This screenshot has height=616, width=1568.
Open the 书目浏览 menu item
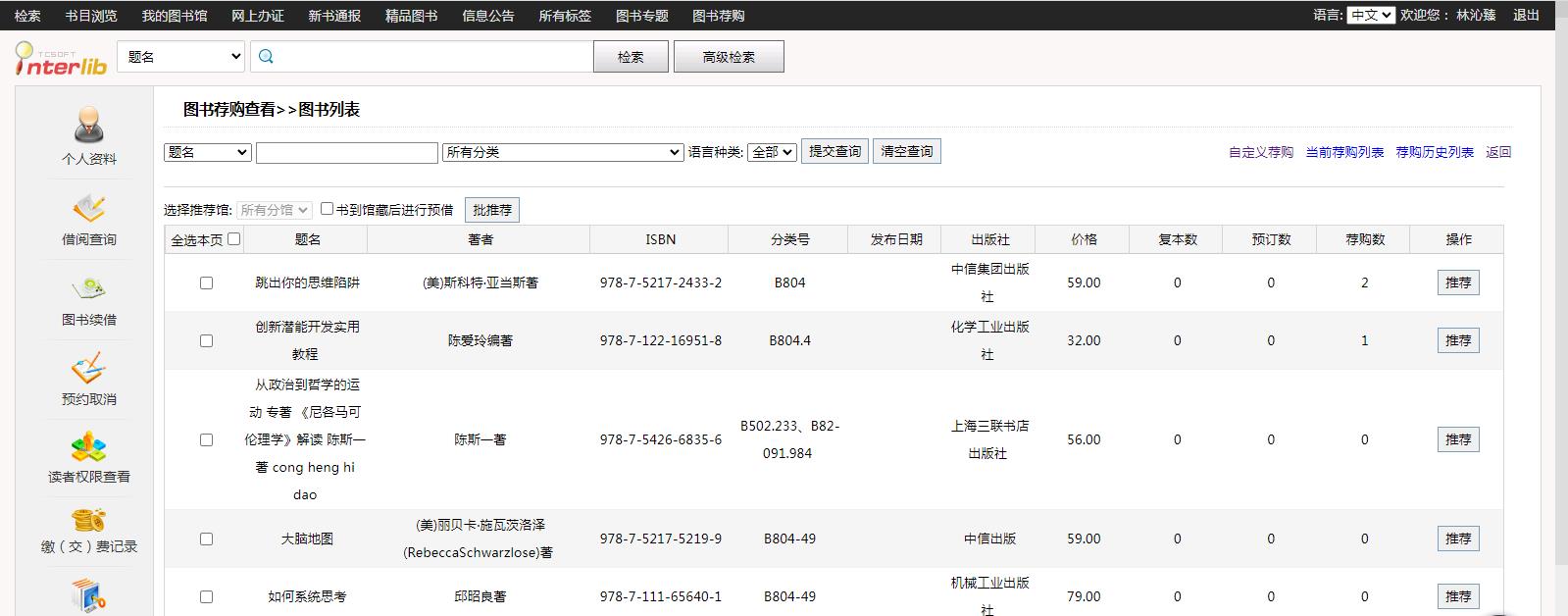coord(91,16)
